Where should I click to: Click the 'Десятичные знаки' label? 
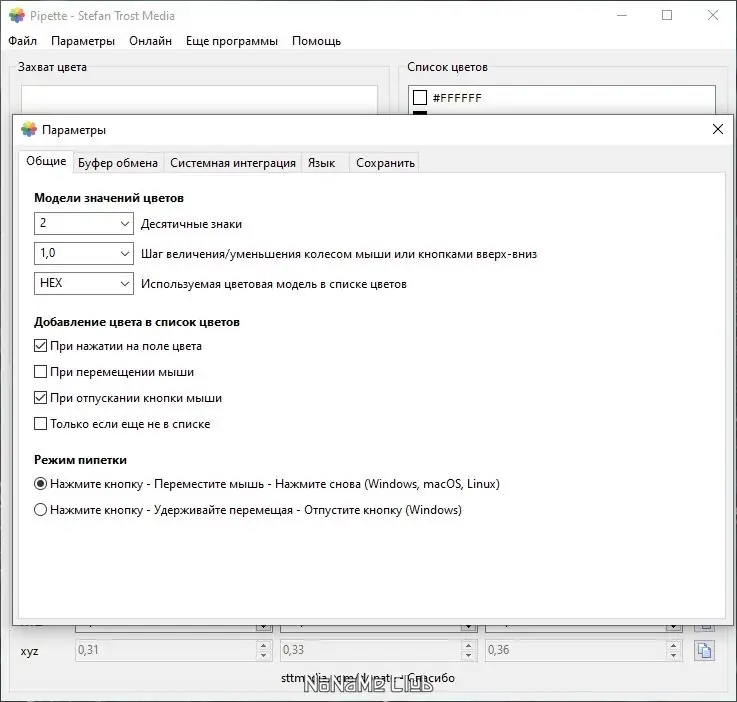(191, 224)
